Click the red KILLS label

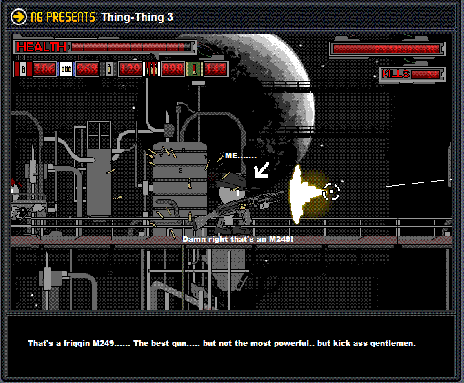pyautogui.click(x=396, y=74)
